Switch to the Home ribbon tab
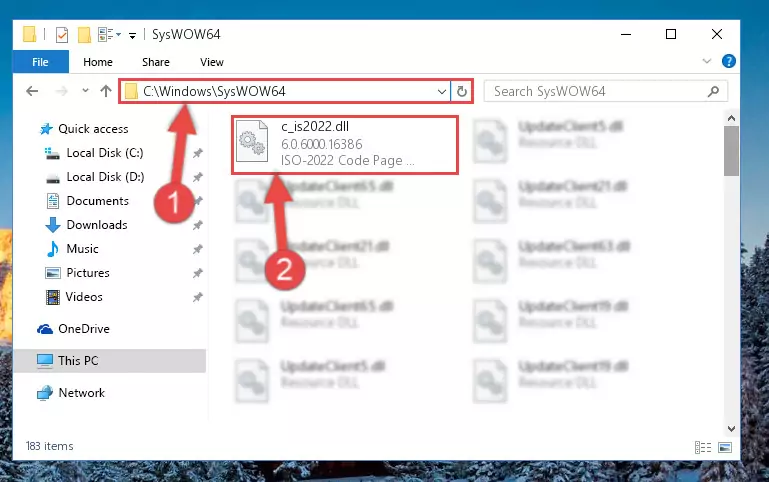The image size is (769, 482). pyautogui.click(x=98, y=62)
